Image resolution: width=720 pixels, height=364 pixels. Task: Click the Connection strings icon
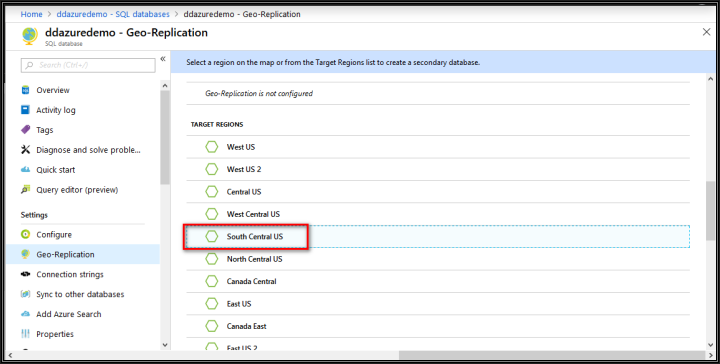pos(26,274)
